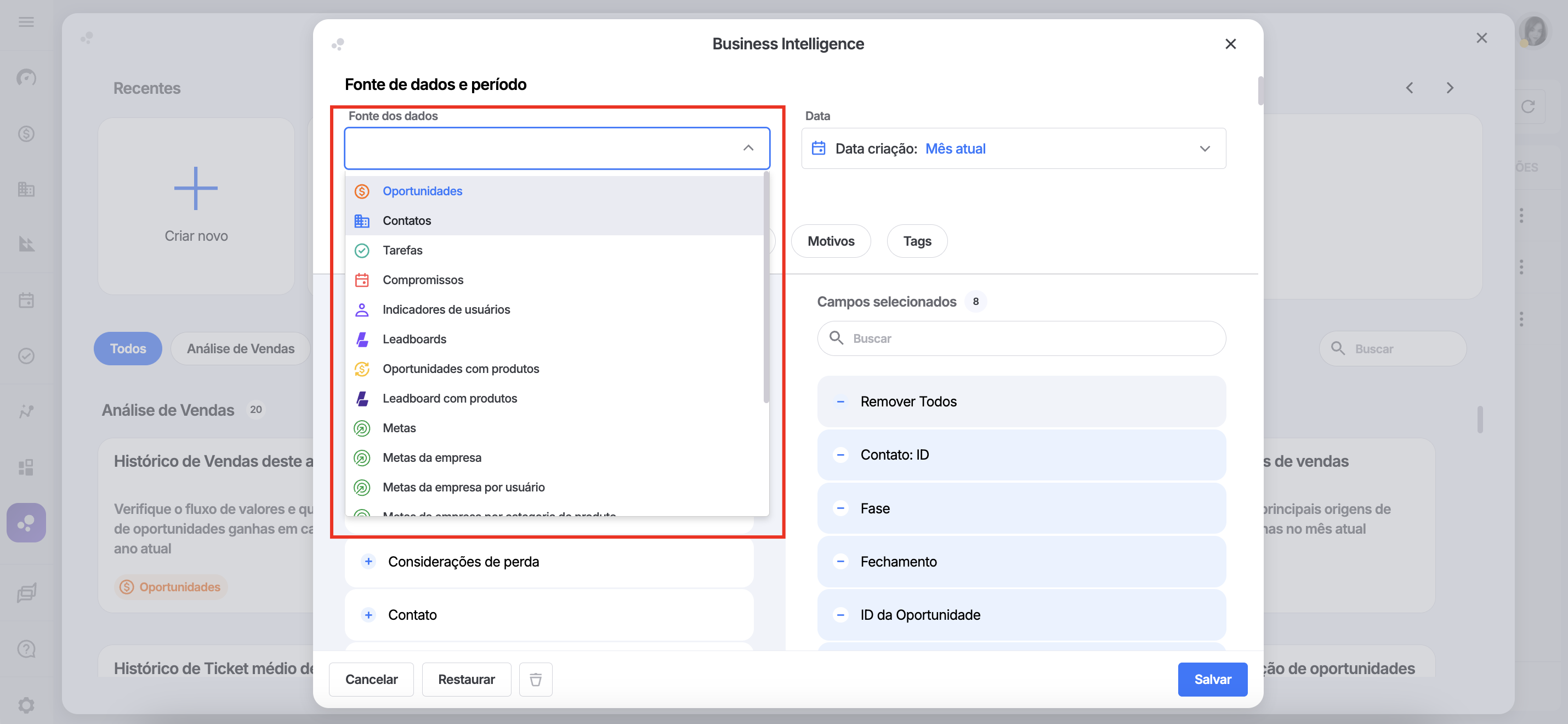Click the Oportunidades tag on sales history card
This screenshot has width=1568, height=724.
coord(171,587)
